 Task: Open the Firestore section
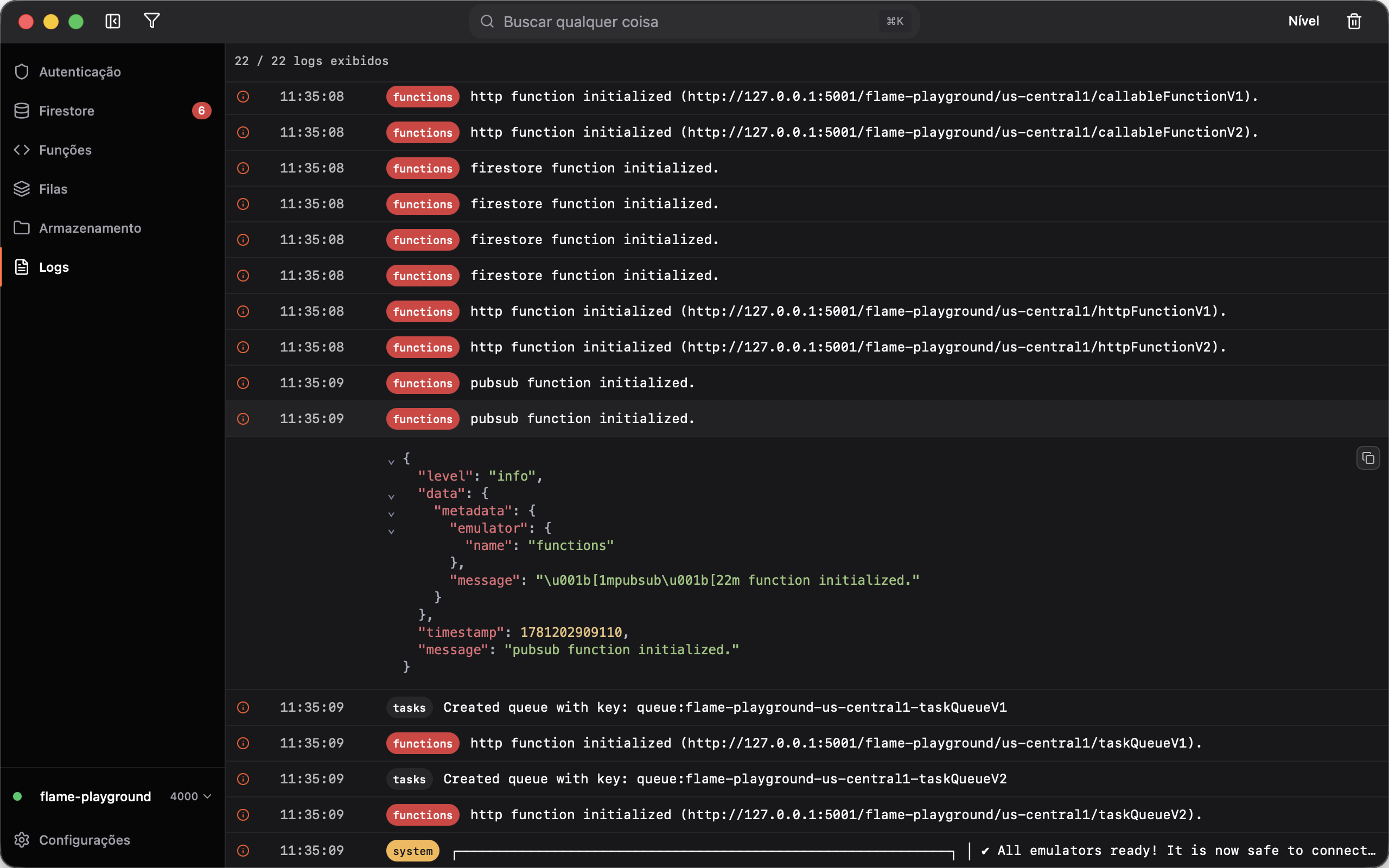(x=112, y=111)
